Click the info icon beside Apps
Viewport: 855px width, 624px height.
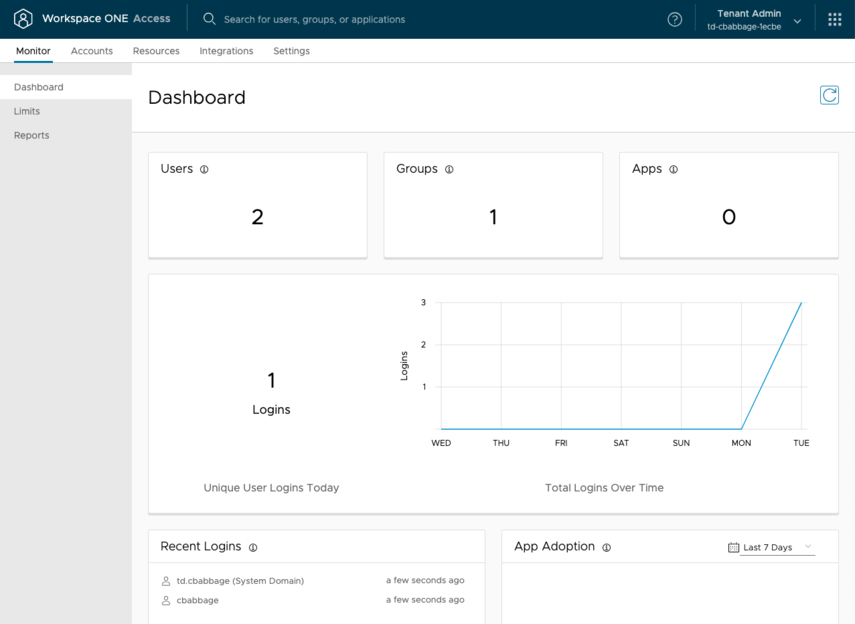[673, 170]
